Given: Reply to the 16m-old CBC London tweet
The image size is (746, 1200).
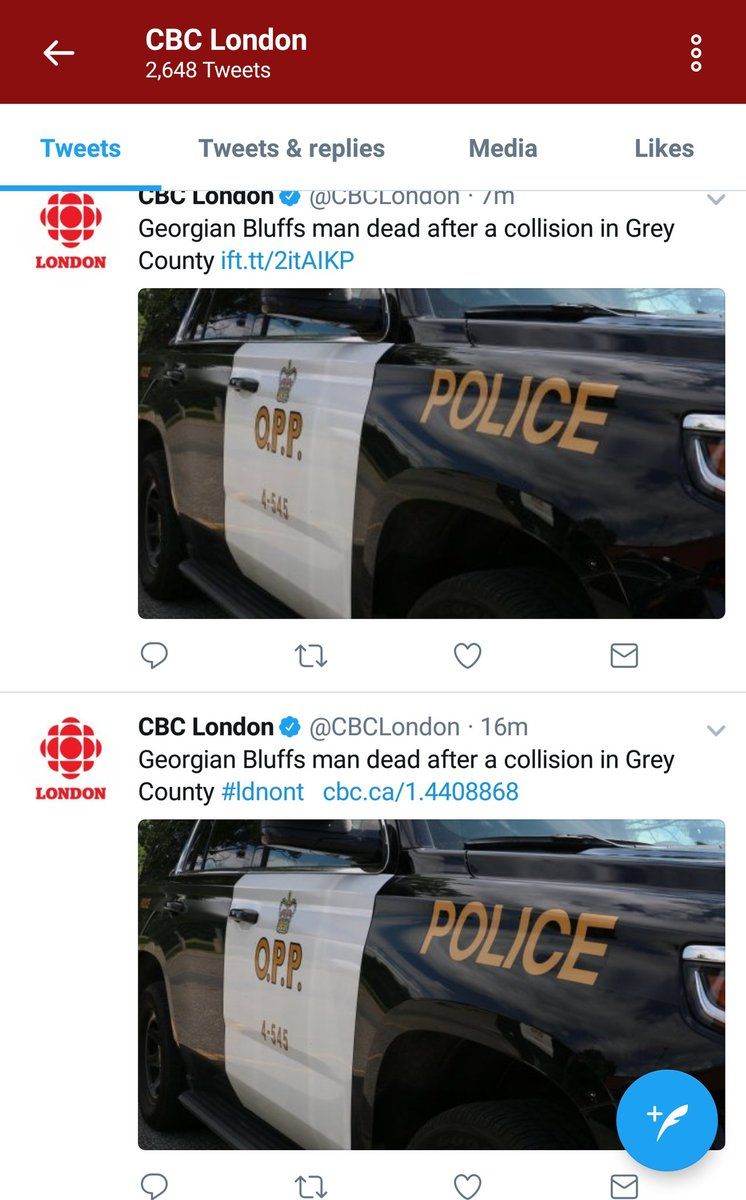Looking at the screenshot, I should pyautogui.click(x=153, y=1186).
